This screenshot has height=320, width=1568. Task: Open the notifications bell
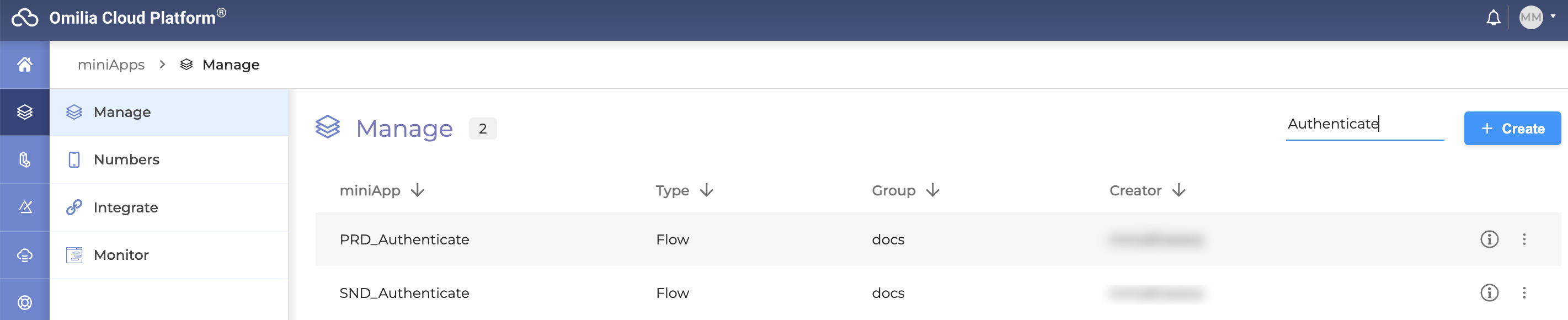pyautogui.click(x=1492, y=18)
